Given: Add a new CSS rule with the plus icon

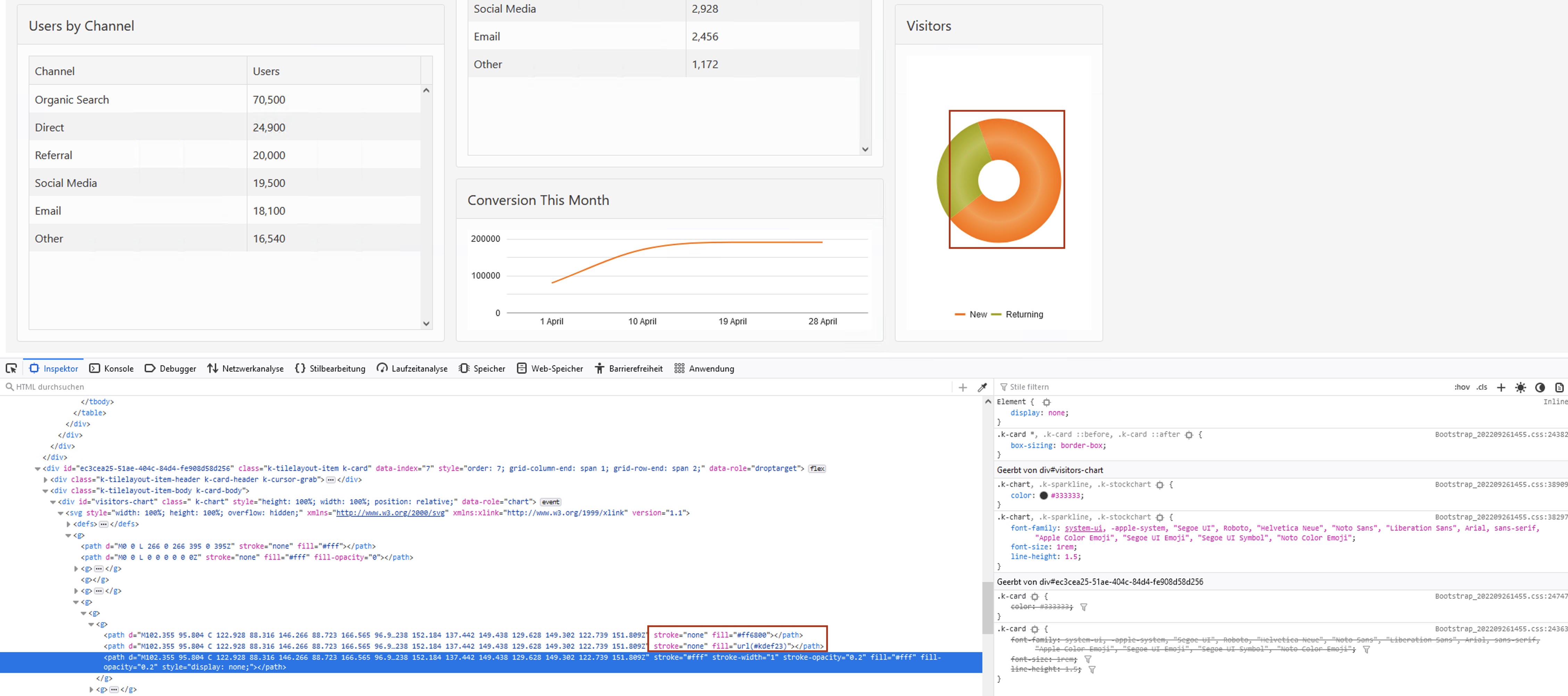Looking at the screenshot, I should click(x=1501, y=387).
